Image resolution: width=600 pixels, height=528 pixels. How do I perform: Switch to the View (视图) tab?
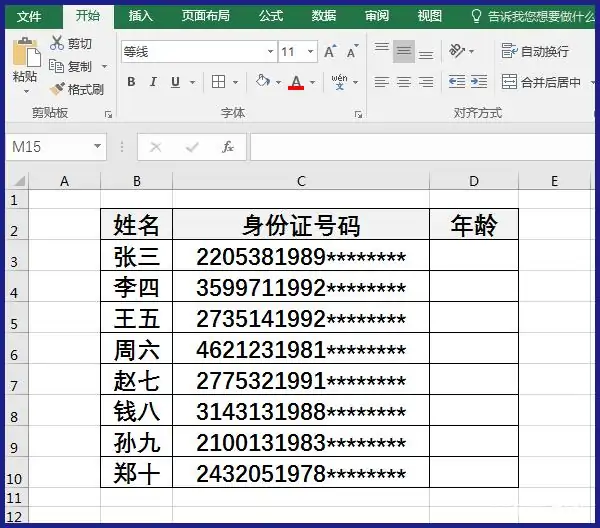(x=429, y=16)
